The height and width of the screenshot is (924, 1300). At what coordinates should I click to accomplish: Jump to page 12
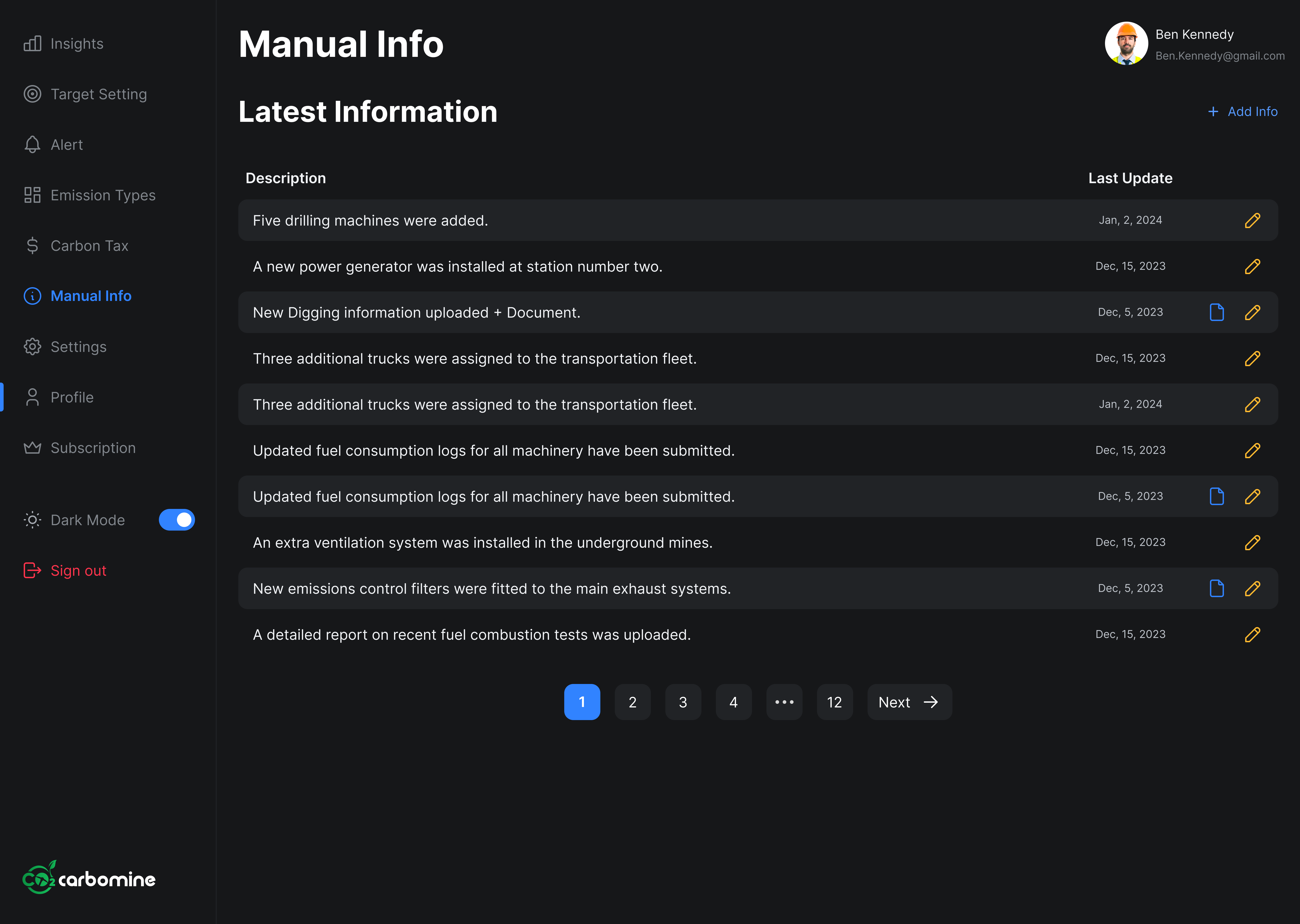[x=834, y=702]
